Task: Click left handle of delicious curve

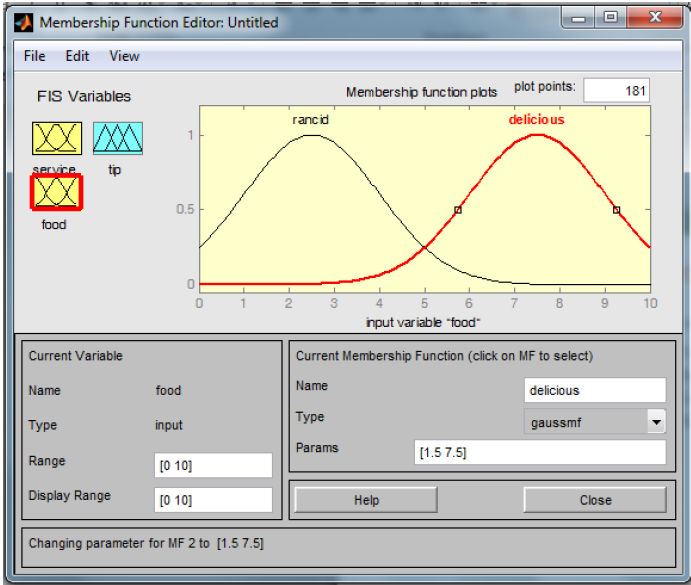Action: 458,210
